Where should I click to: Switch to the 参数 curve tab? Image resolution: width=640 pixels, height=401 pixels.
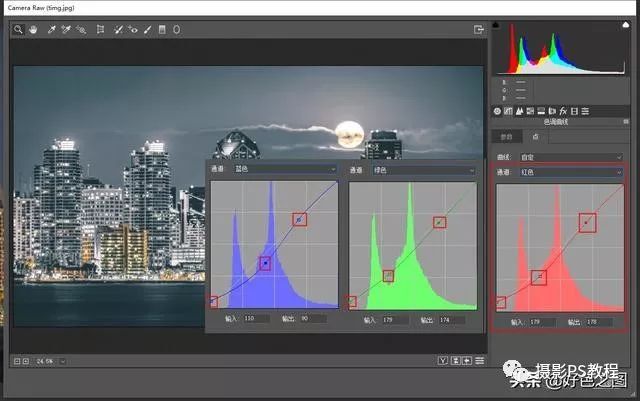[507, 137]
